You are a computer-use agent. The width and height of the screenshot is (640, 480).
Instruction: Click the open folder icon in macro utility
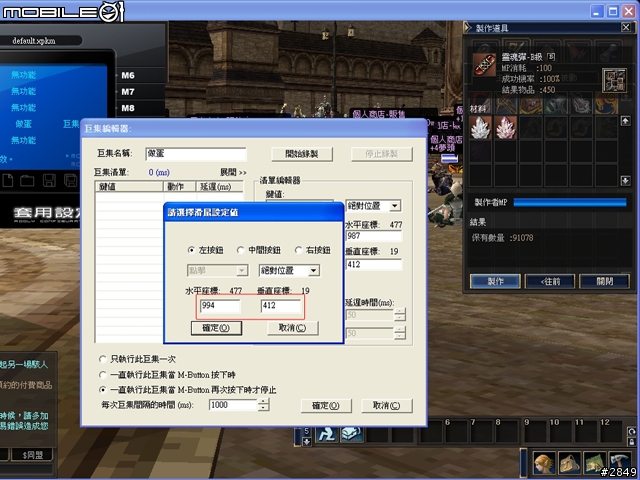(27, 180)
